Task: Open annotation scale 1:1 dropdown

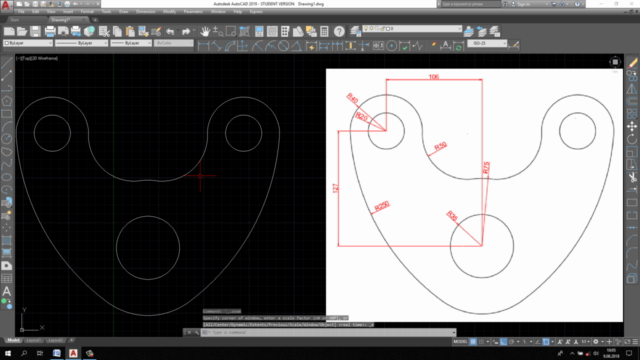Action: 585,342
